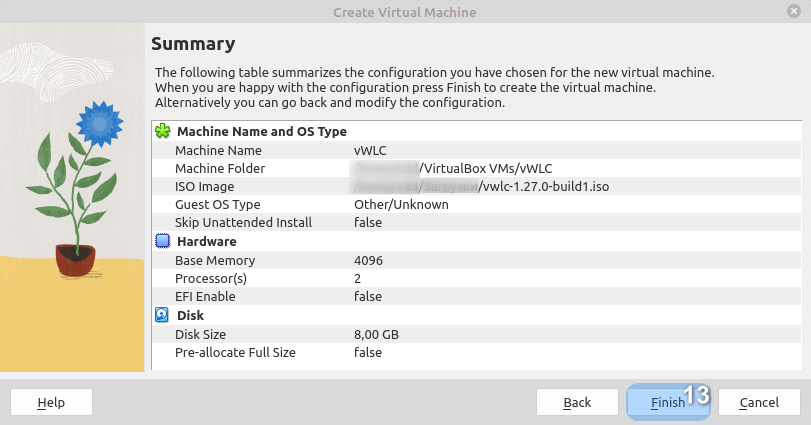Close the Create Virtual Machine dialog
This screenshot has width=811, height=425.
(x=792, y=12)
